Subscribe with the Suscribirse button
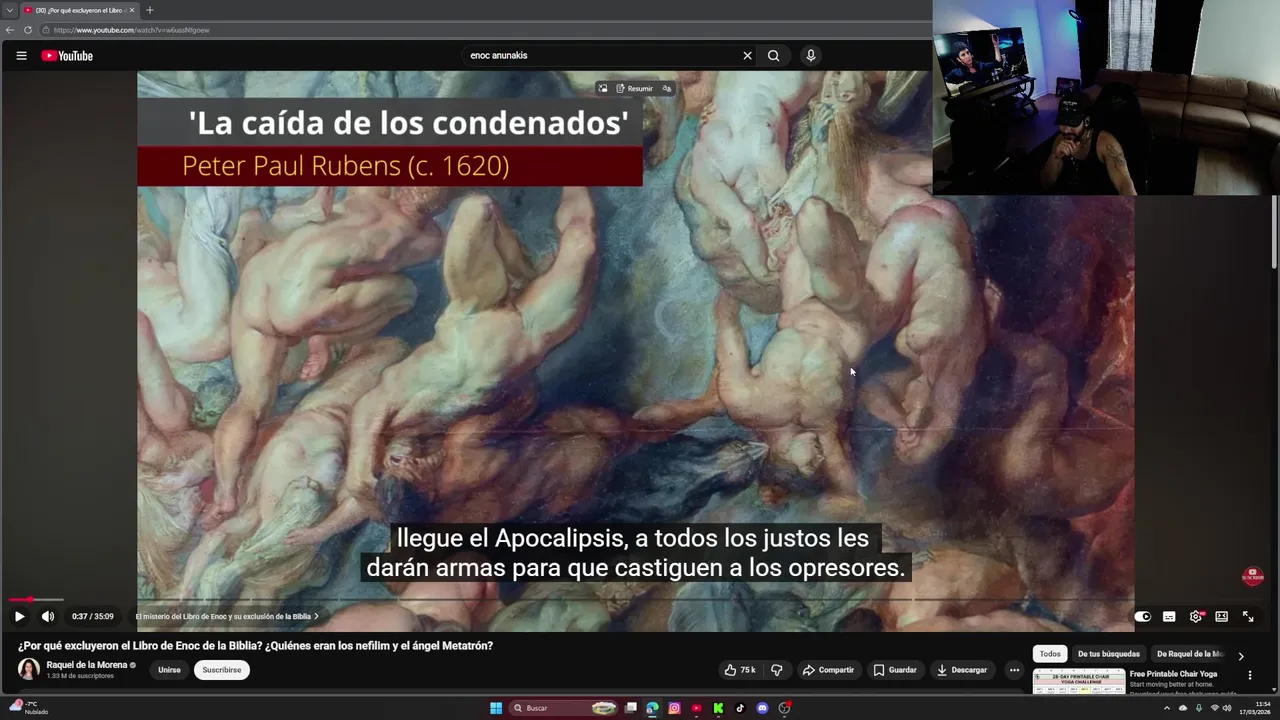The width and height of the screenshot is (1280, 720). (x=221, y=670)
